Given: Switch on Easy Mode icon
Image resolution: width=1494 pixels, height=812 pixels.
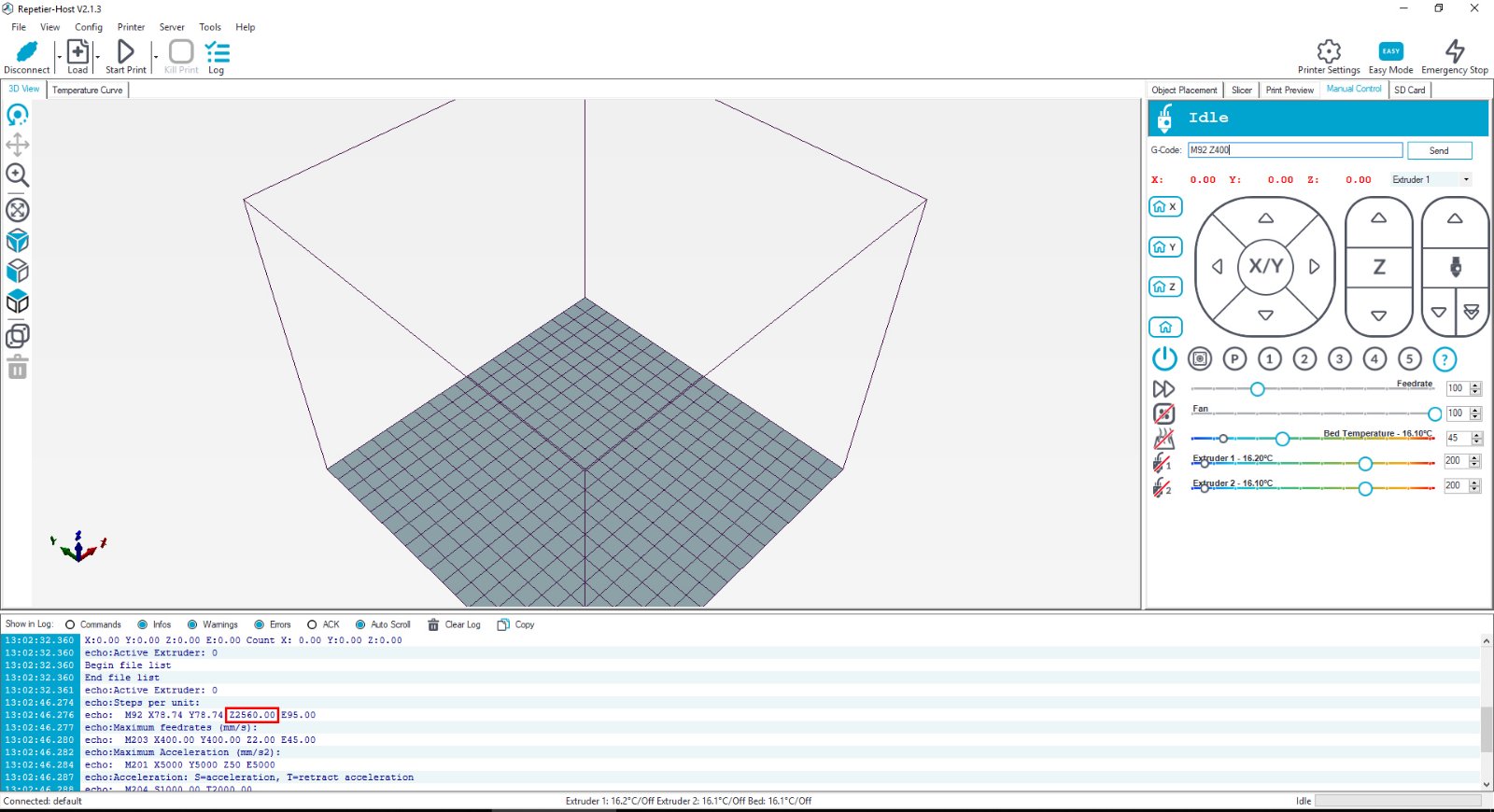Looking at the screenshot, I should click(x=1390, y=51).
